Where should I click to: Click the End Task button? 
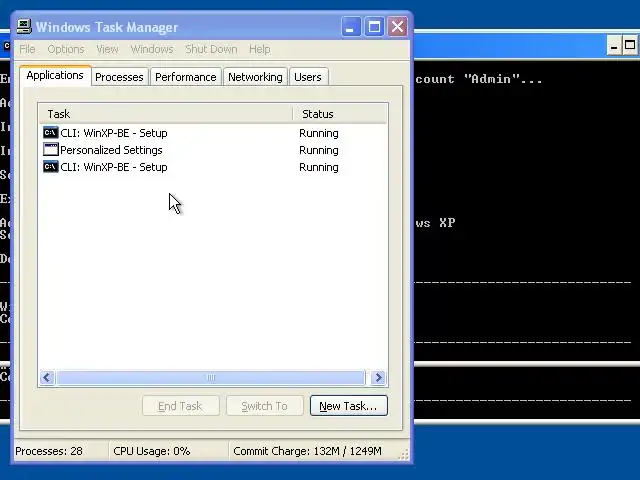[x=180, y=406]
